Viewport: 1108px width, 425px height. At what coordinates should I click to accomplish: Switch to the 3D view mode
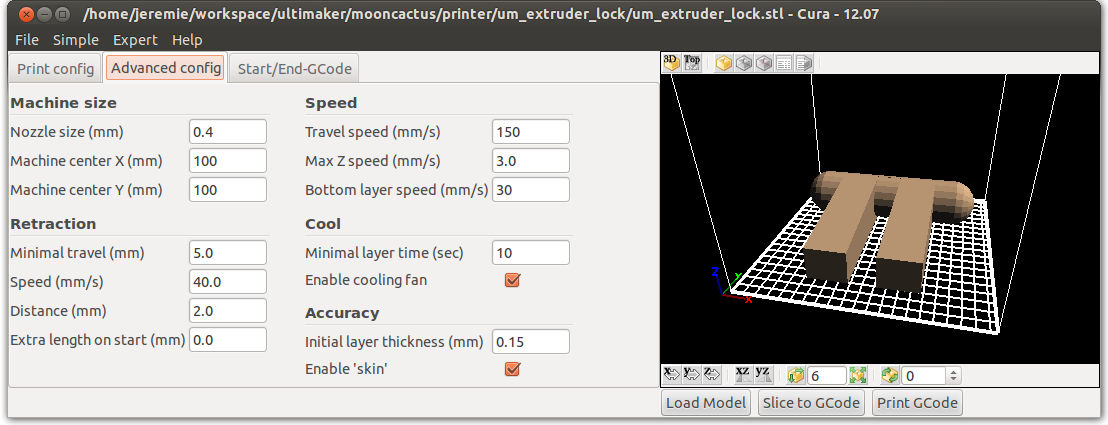pos(671,63)
